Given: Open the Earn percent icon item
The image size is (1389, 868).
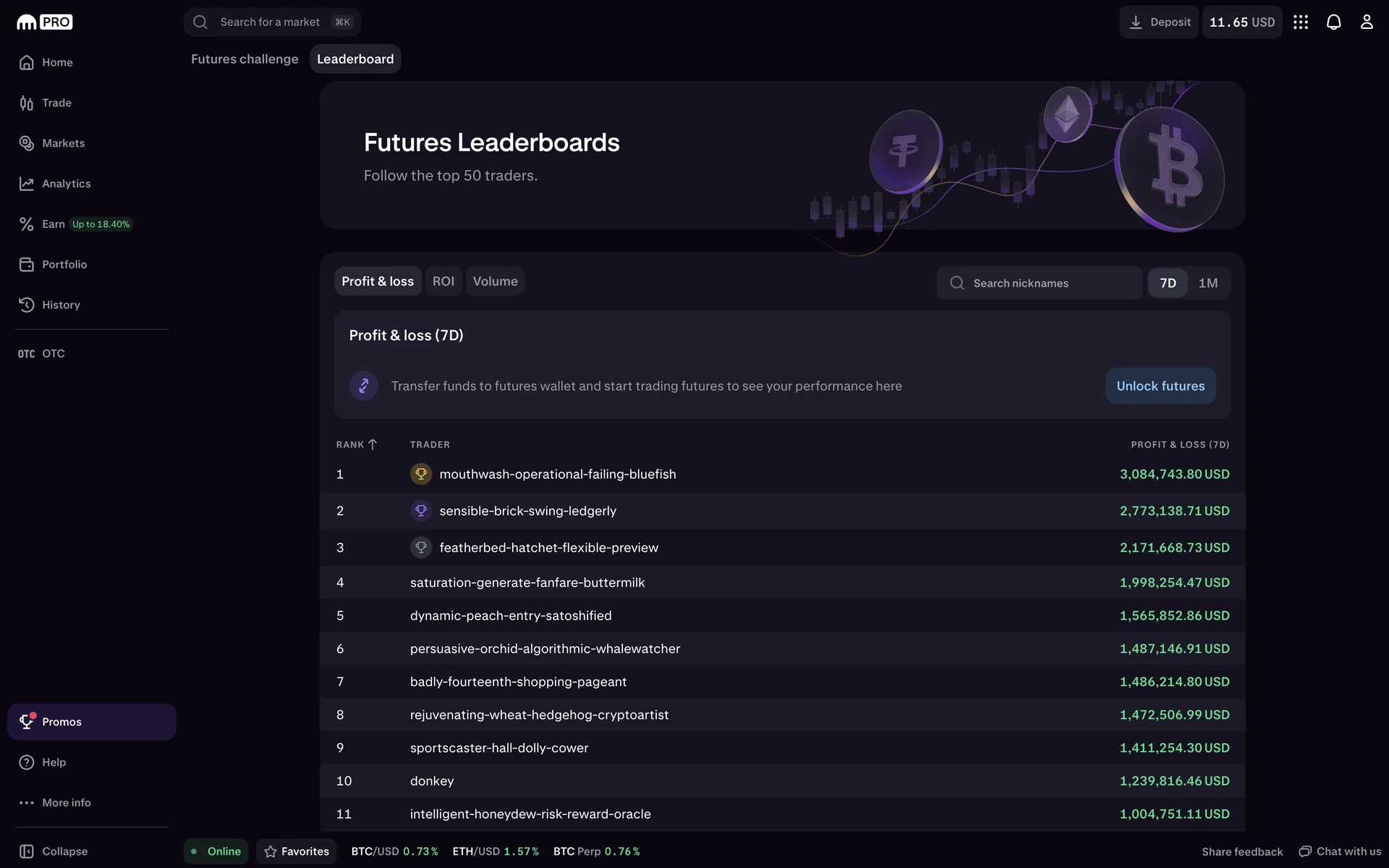Looking at the screenshot, I should (27, 224).
